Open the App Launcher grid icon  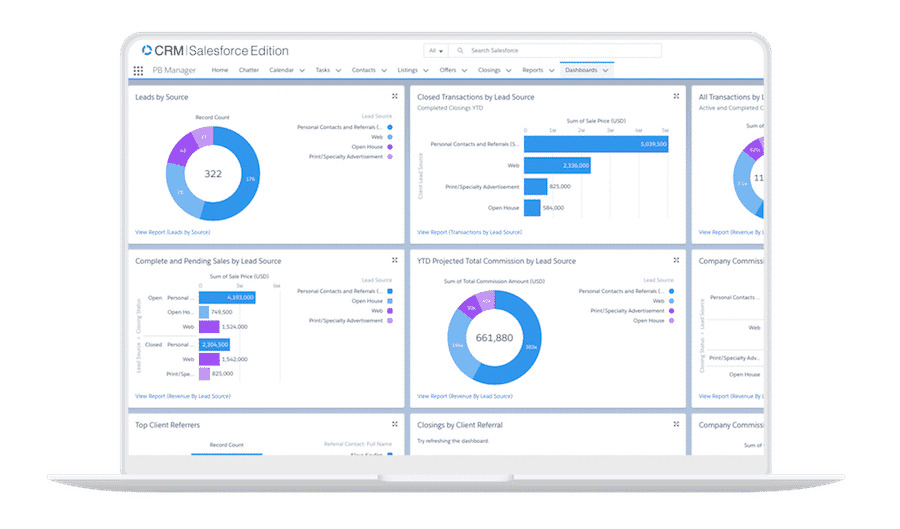click(138, 71)
